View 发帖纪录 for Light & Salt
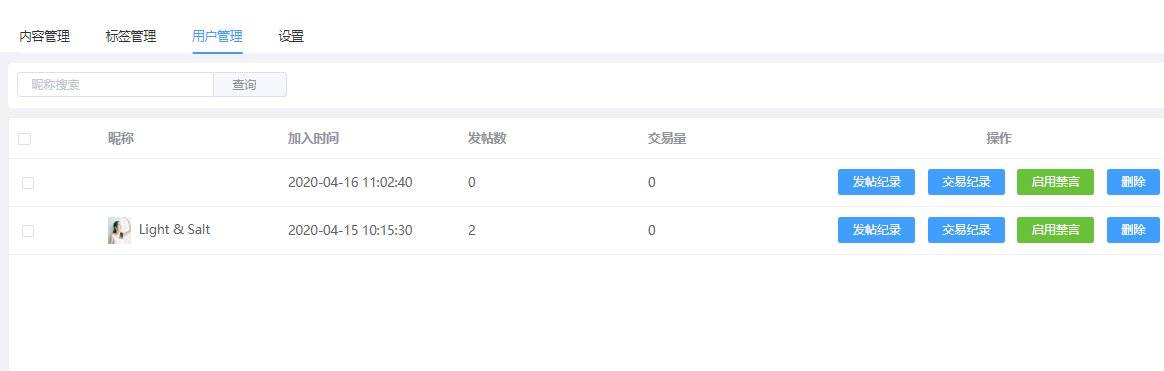Viewport: 1164px width, 371px height. [x=876, y=230]
